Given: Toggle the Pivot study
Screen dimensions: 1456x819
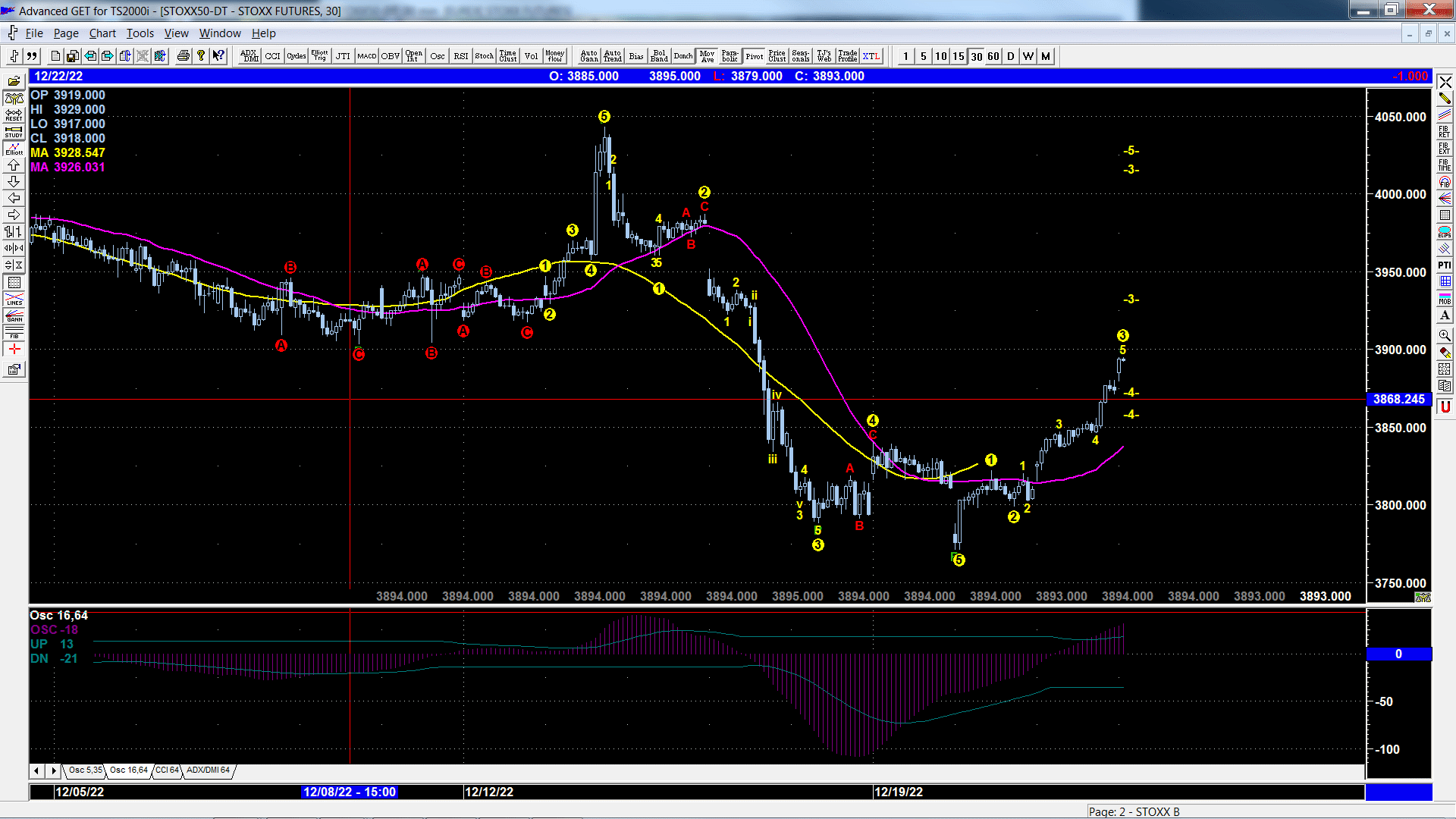Looking at the screenshot, I should point(754,56).
